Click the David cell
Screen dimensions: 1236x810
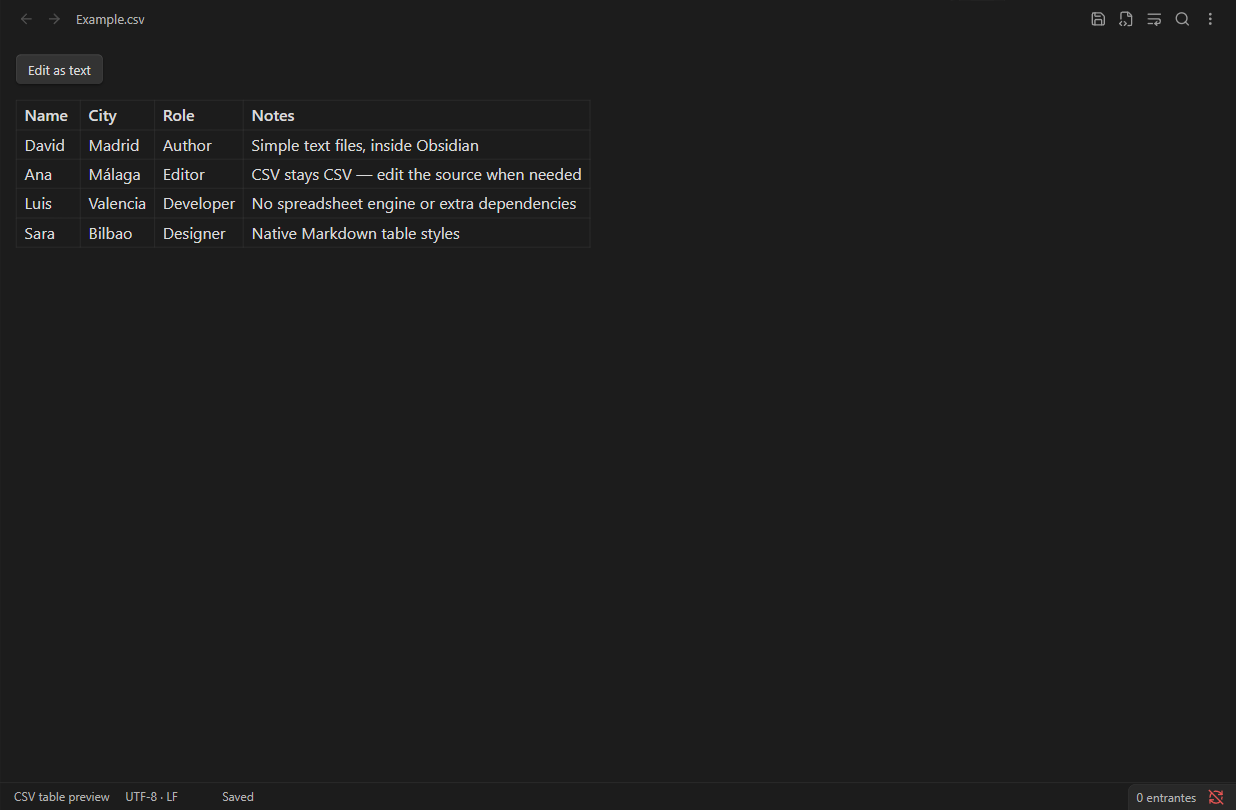[48, 145]
